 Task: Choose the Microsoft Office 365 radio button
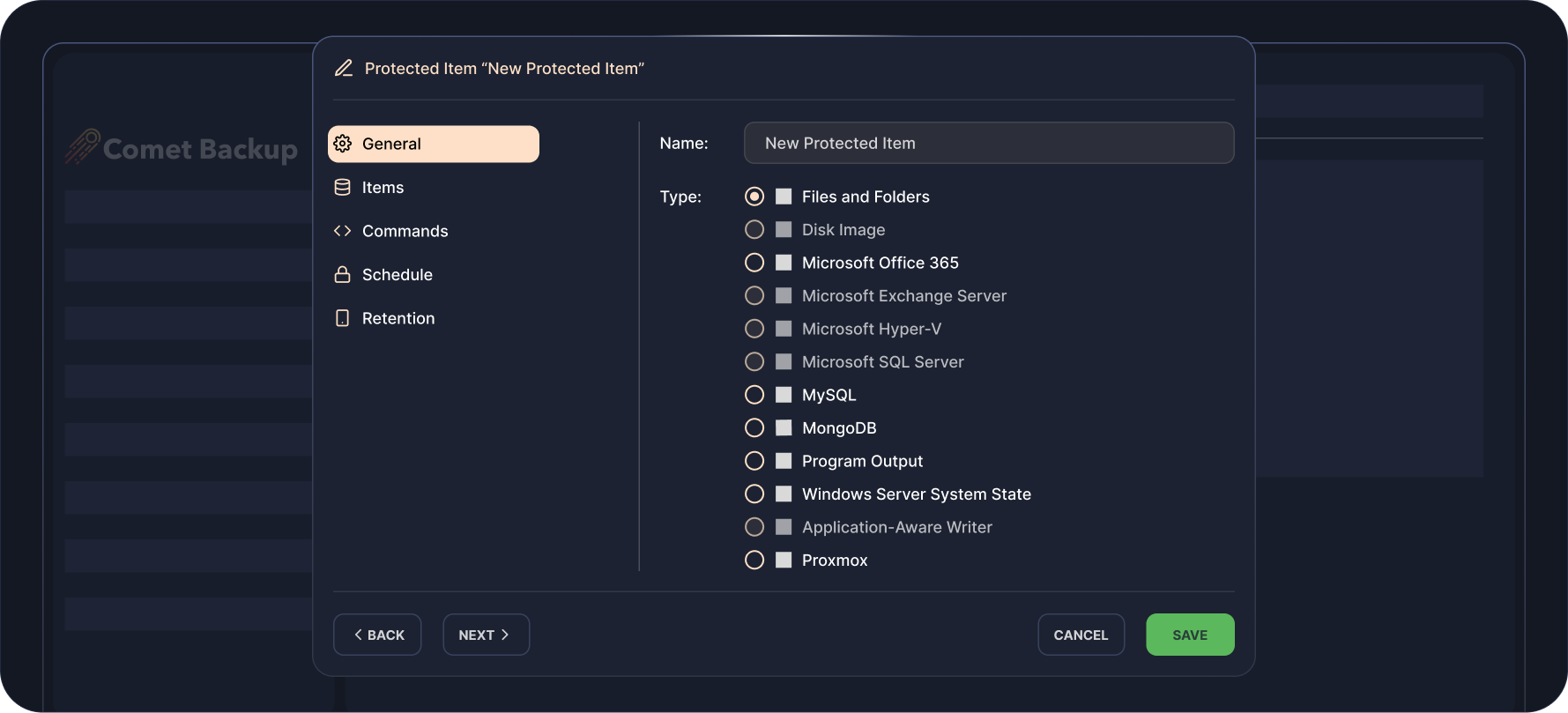[x=754, y=263]
